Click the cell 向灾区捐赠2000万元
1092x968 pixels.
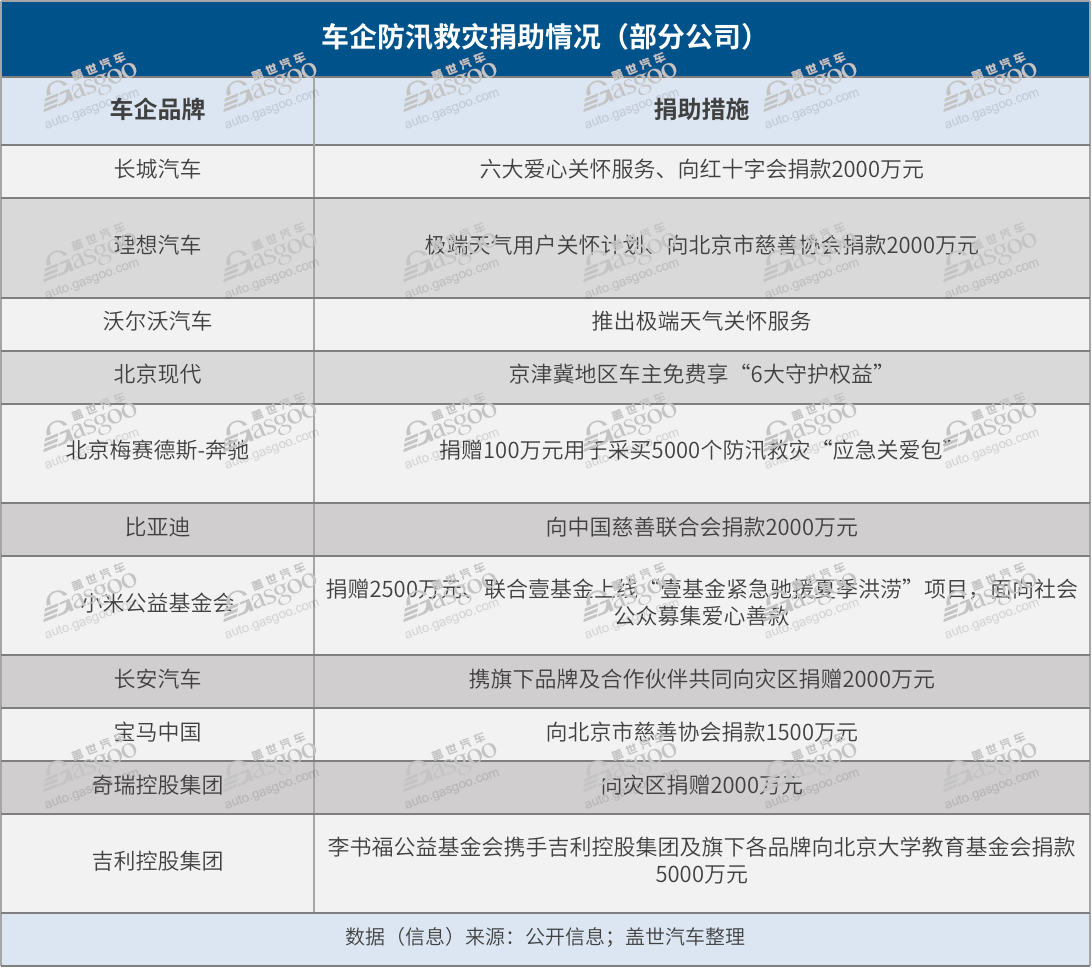[701, 786]
